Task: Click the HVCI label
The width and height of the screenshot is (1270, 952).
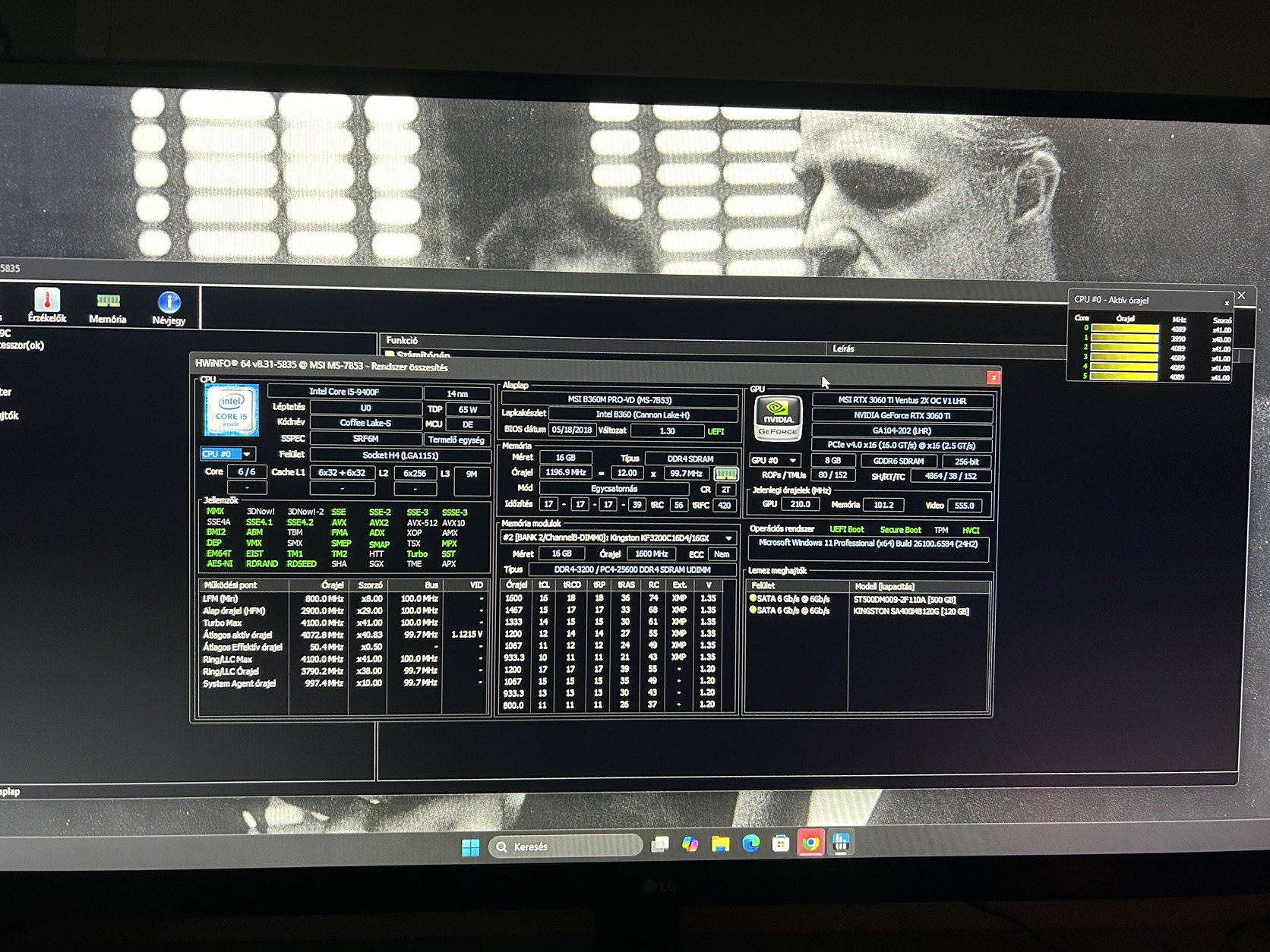Action: pyautogui.click(x=971, y=530)
